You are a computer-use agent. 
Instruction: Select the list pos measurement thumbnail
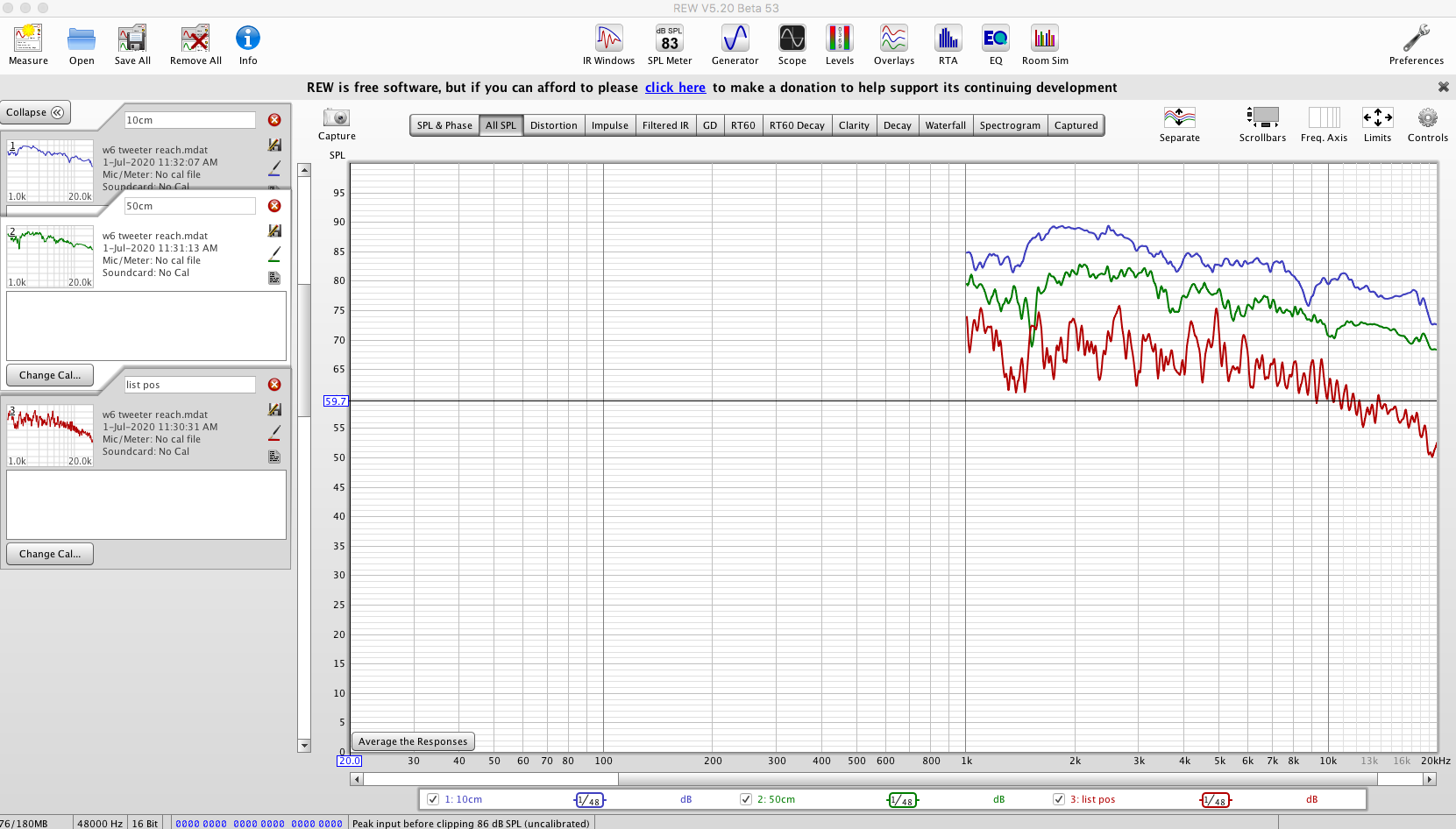[x=50, y=436]
